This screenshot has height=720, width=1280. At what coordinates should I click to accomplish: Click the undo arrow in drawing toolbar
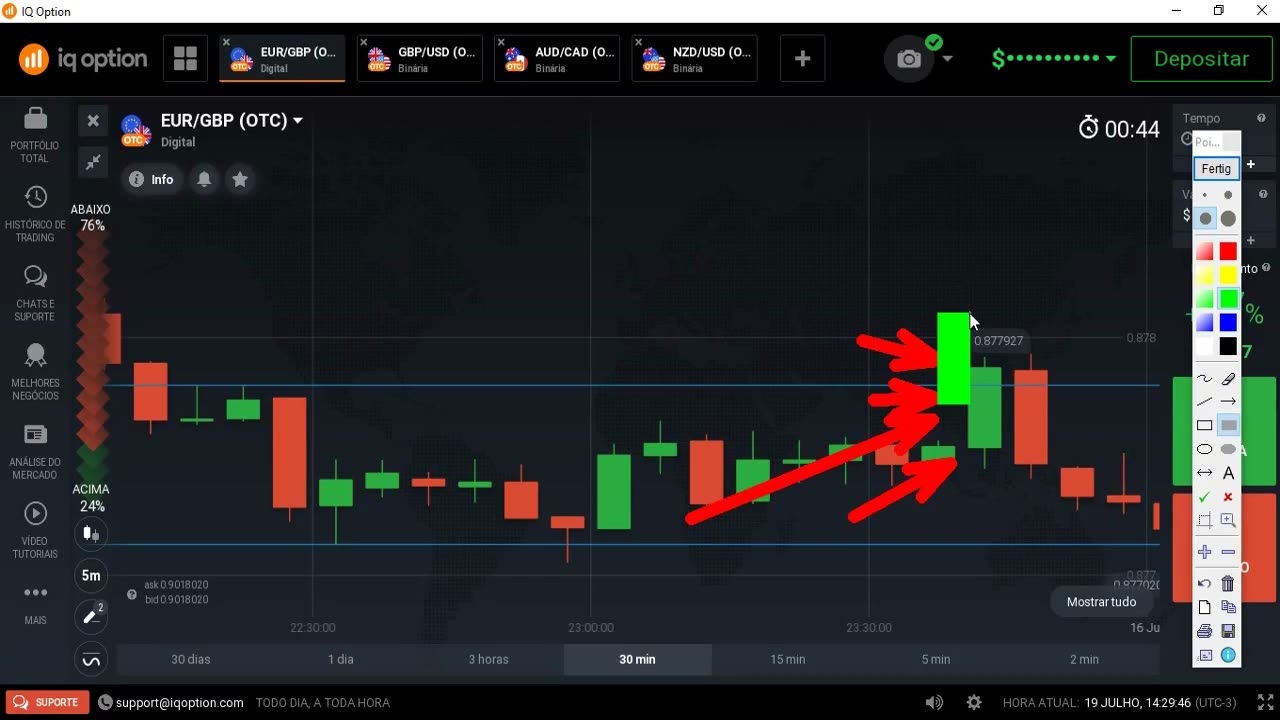click(x=1205, y=584)
